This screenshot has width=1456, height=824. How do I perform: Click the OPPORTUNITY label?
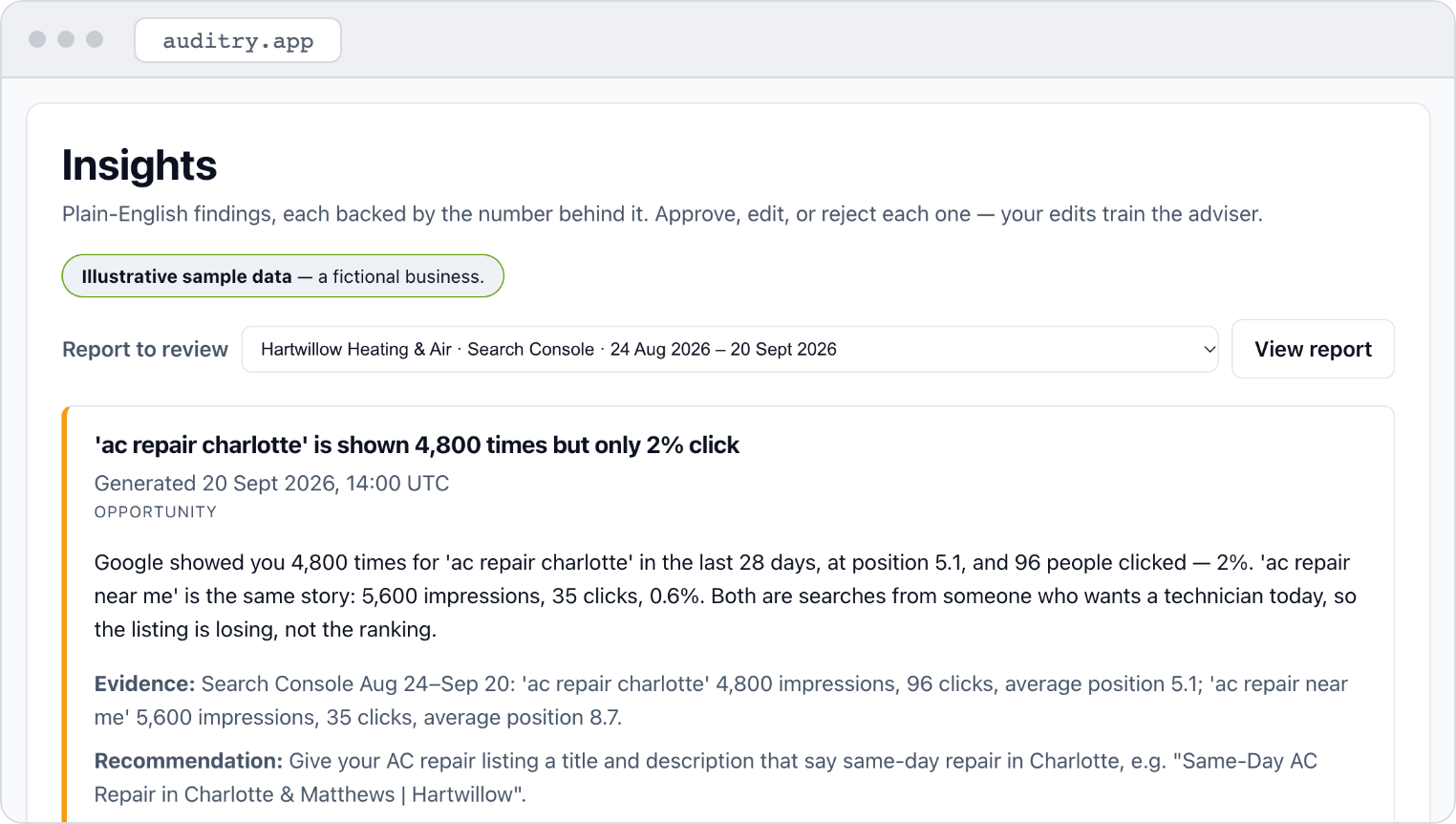pos(156,512)
